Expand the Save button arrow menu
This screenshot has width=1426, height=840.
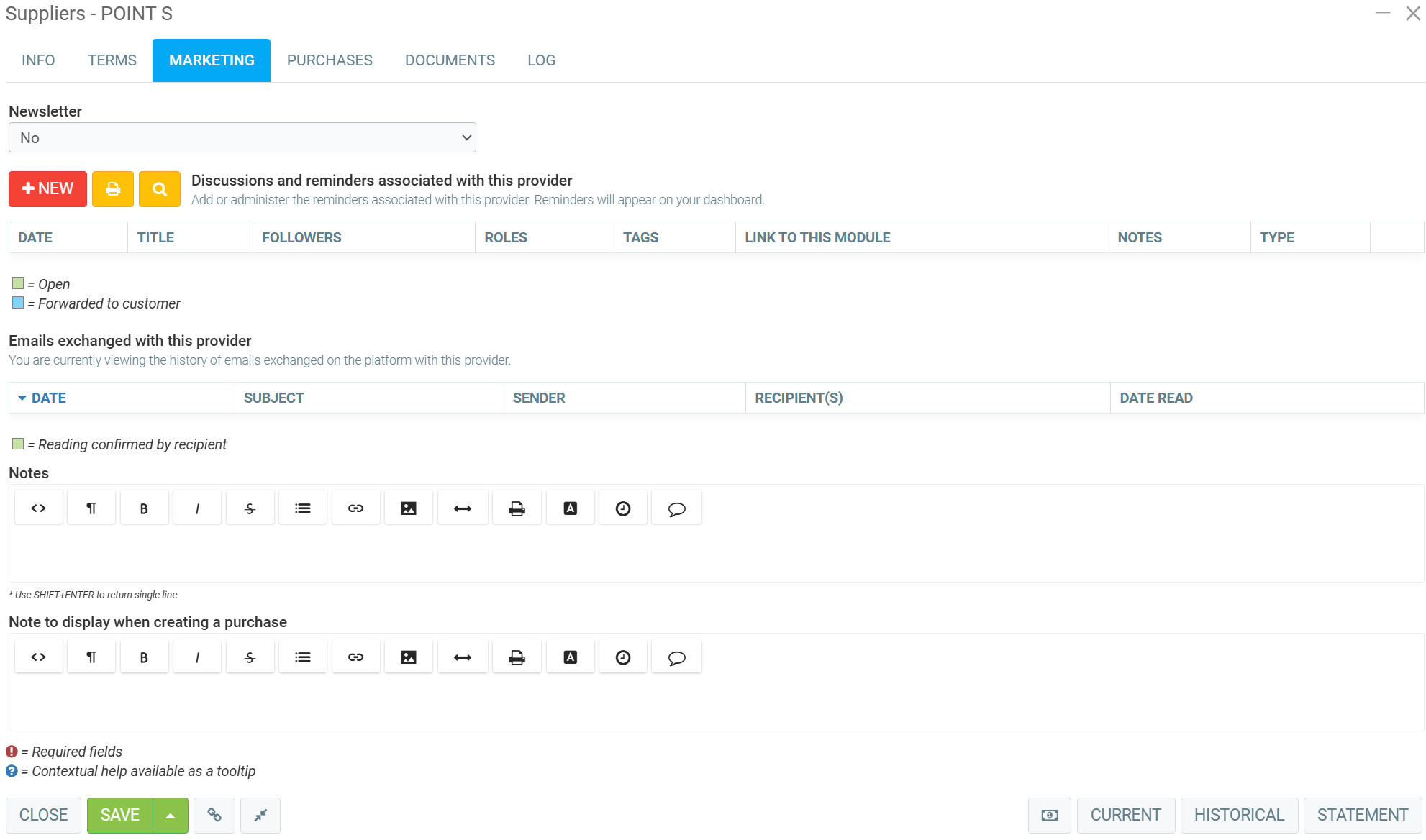(171, 816)
